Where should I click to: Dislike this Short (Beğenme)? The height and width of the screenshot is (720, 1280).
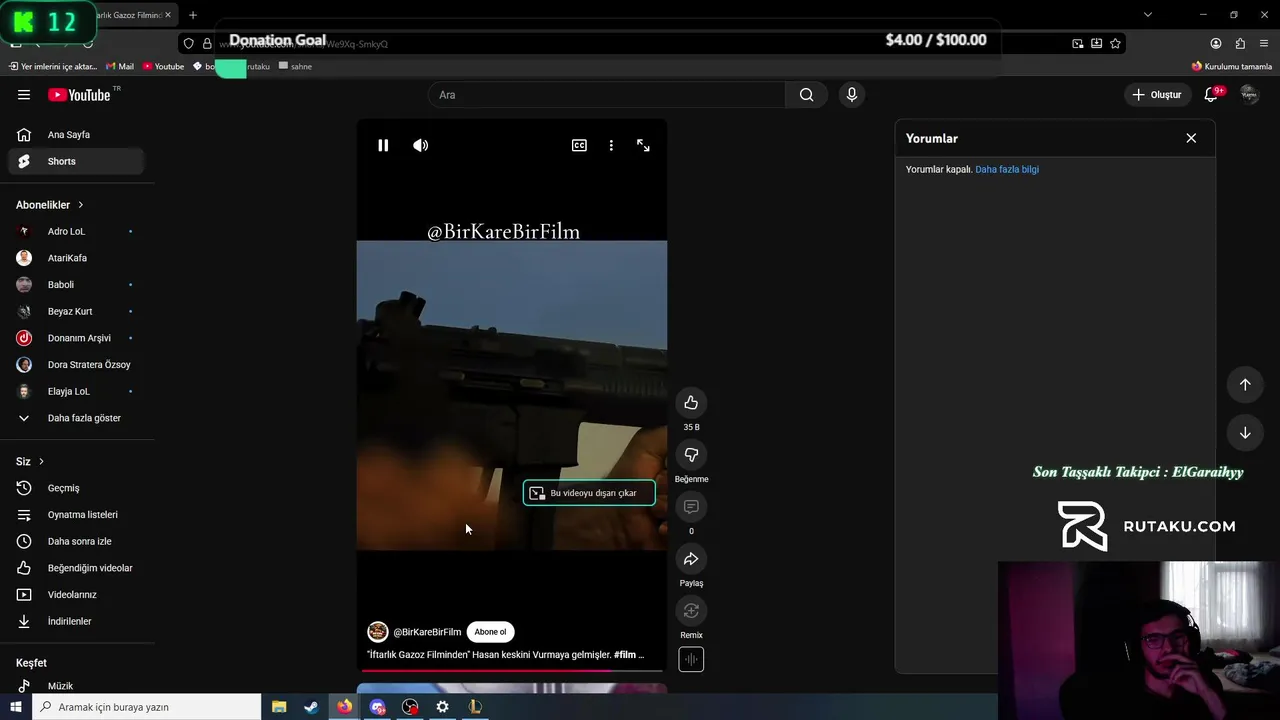point(691,455)
